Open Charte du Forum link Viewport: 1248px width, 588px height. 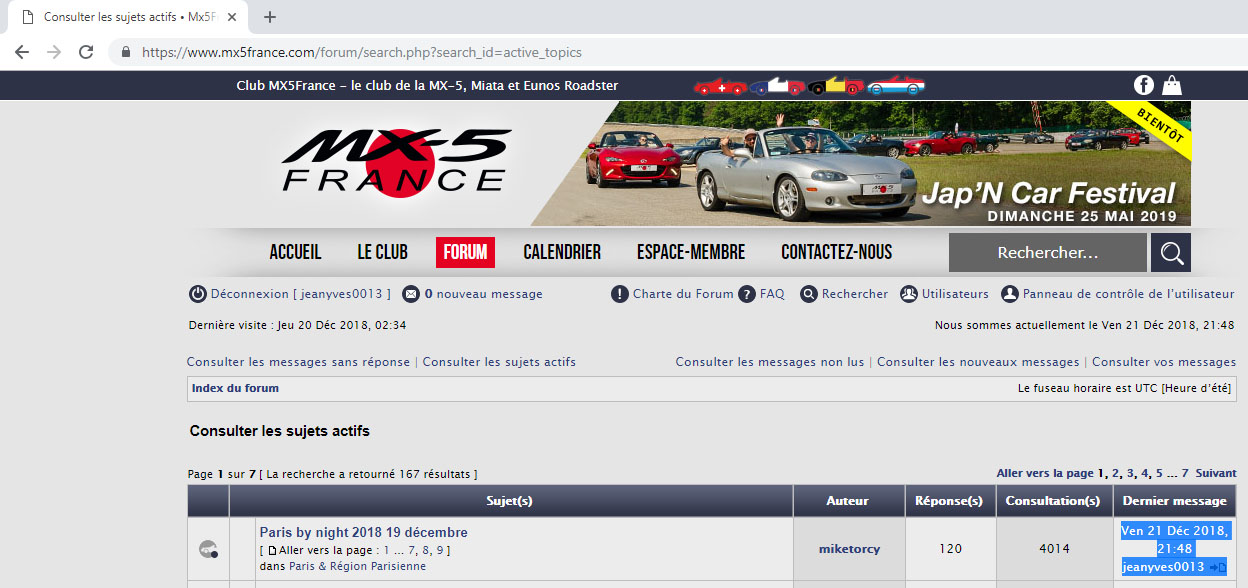point(683,294)
